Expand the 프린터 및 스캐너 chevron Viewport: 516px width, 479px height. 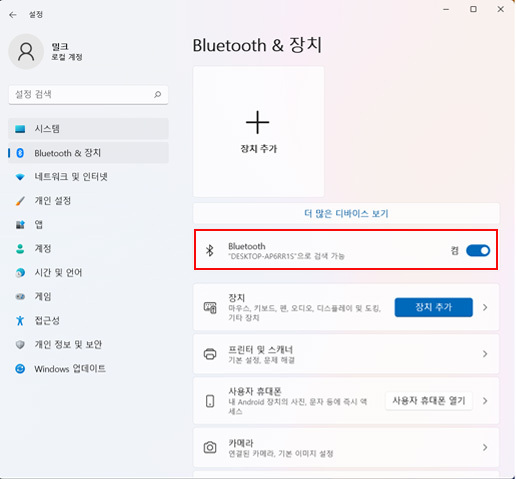click(485, 354)
